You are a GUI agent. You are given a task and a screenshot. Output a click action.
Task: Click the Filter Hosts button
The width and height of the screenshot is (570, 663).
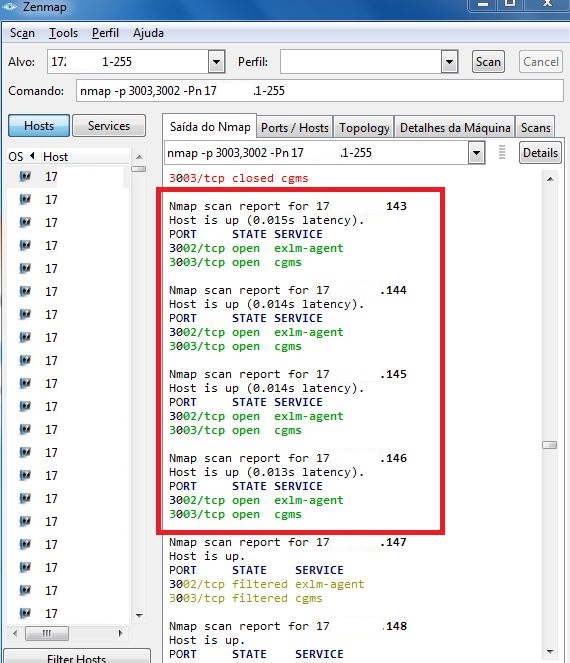77,658
